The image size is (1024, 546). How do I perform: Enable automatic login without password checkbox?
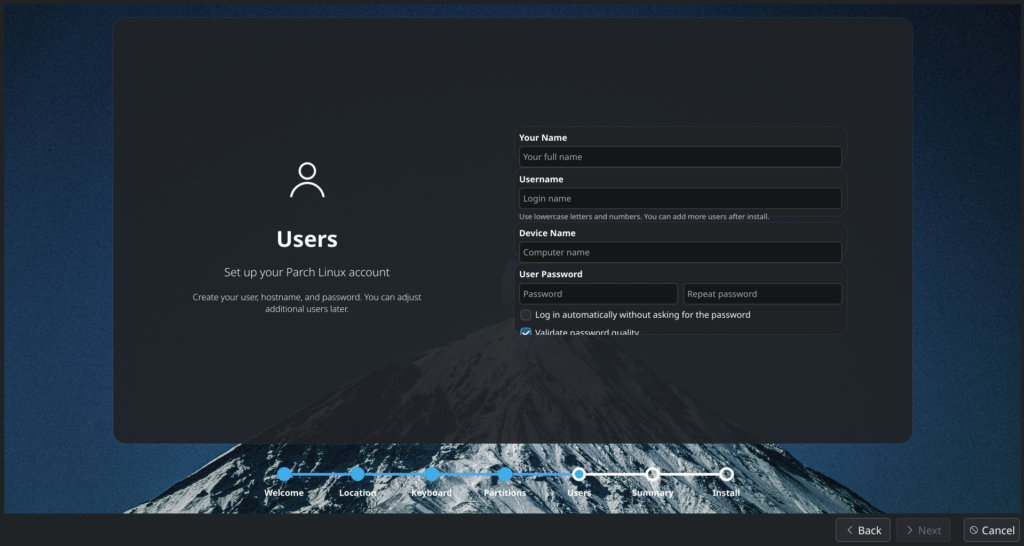click(x=526, y=315)
